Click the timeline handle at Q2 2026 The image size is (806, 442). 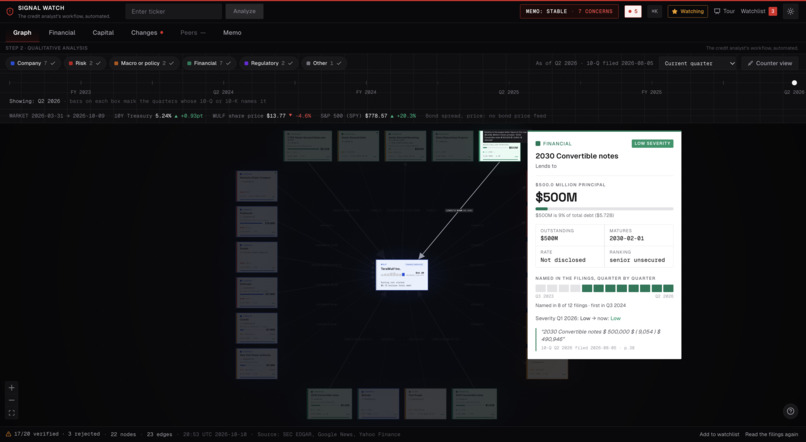(x=794, y=83)
